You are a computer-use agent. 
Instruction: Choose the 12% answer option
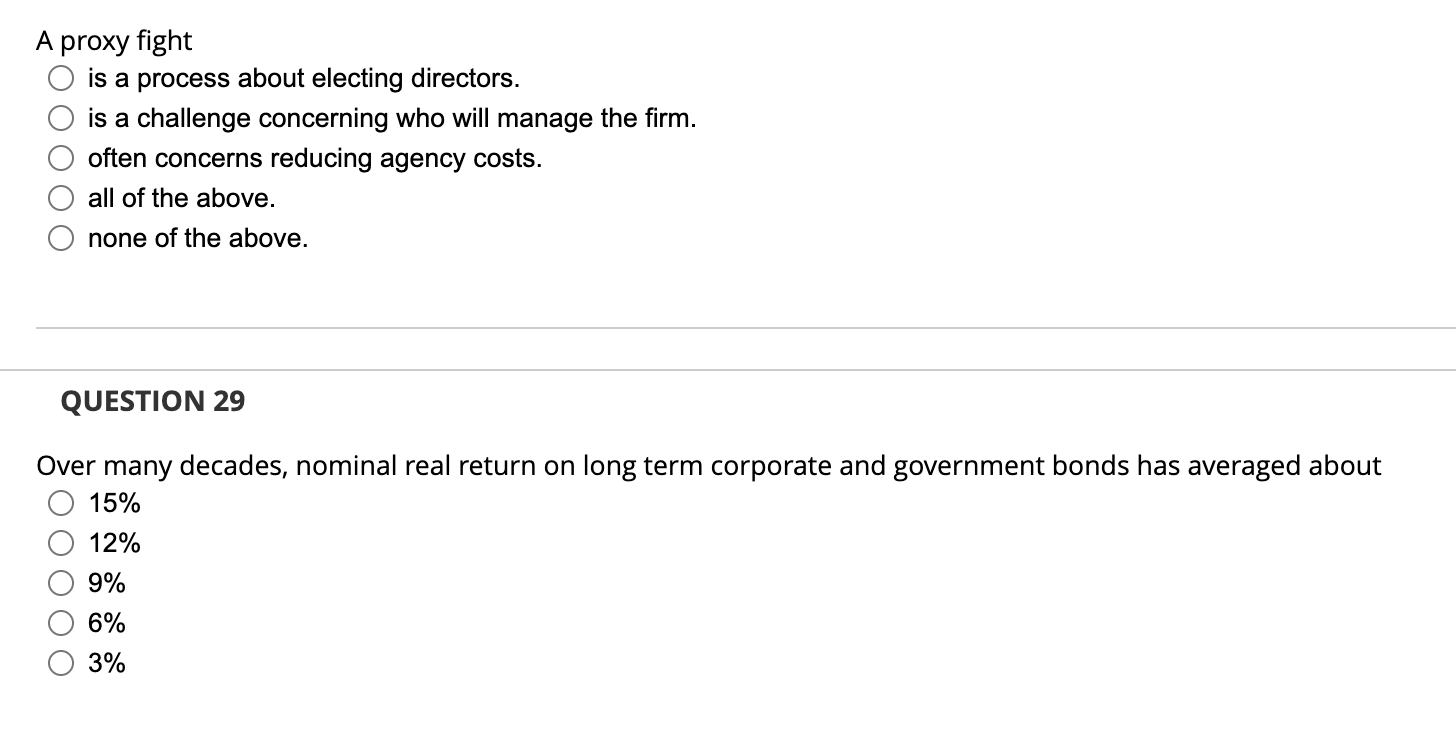coord(61,541)
